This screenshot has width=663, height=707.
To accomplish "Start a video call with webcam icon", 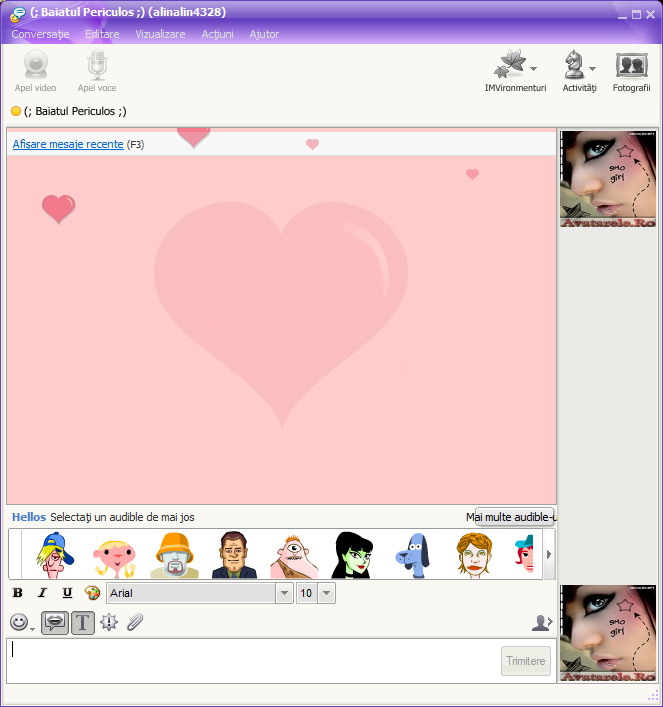I will [x=36, y=65].
